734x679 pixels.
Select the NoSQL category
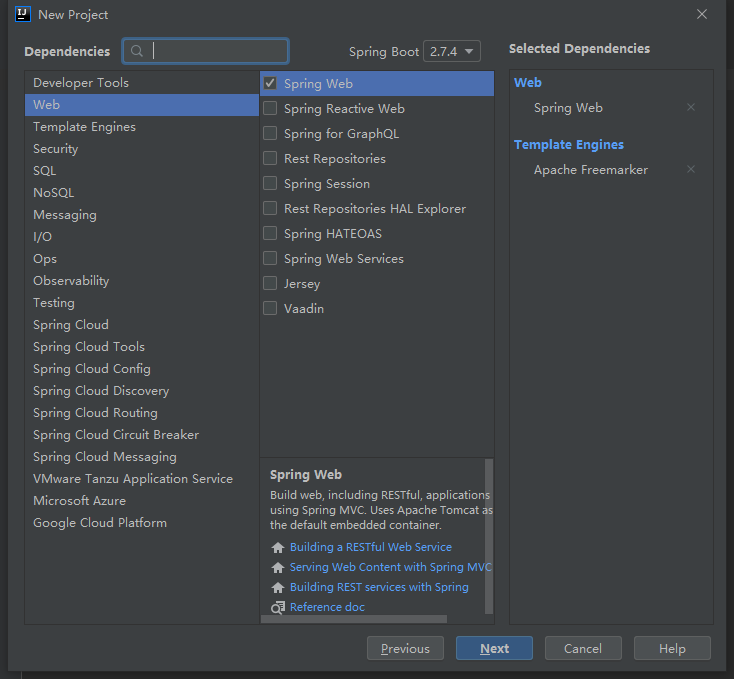[142, 193]
